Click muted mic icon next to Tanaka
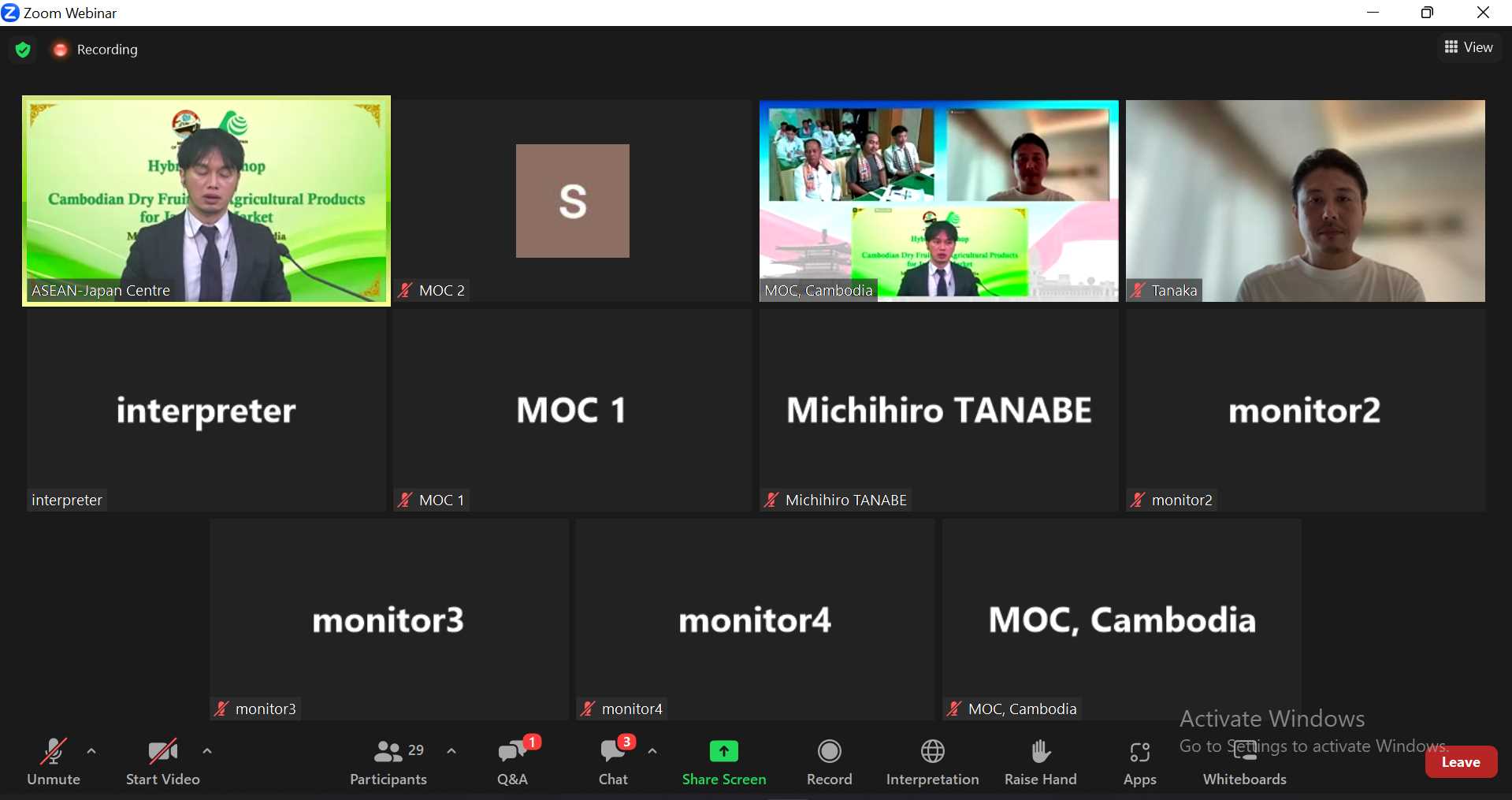 (1137, 291)
